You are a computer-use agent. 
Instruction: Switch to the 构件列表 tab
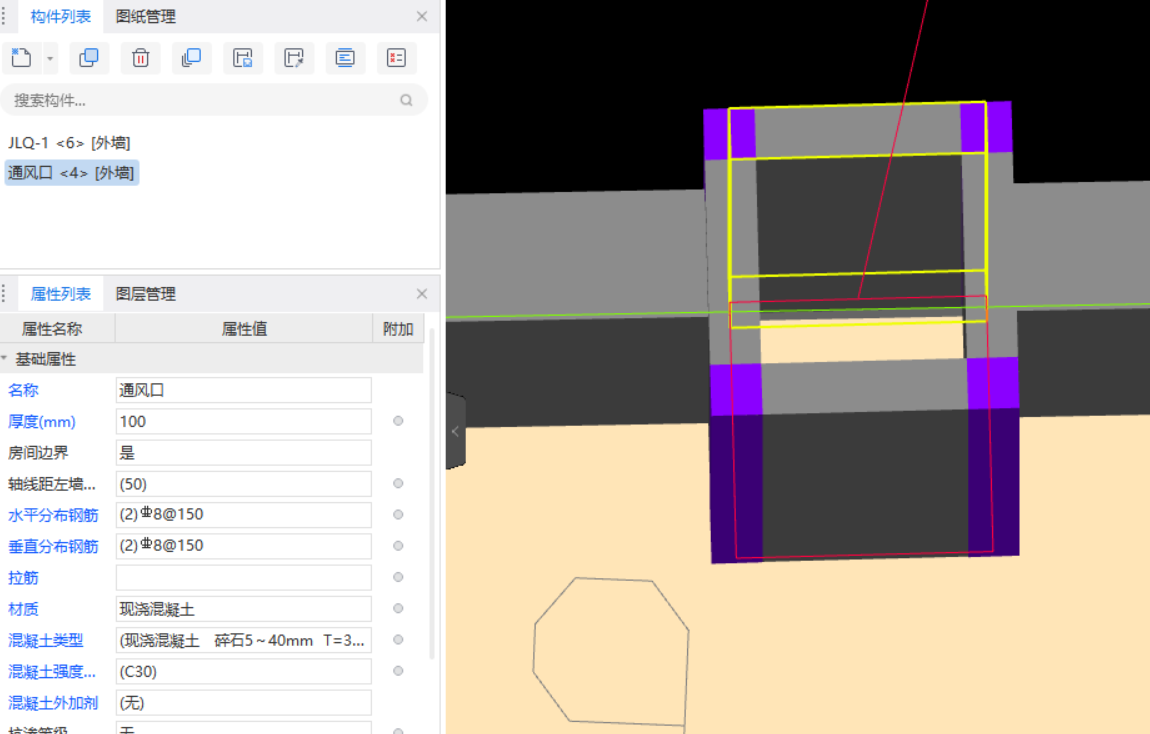(x=60, y=16)
